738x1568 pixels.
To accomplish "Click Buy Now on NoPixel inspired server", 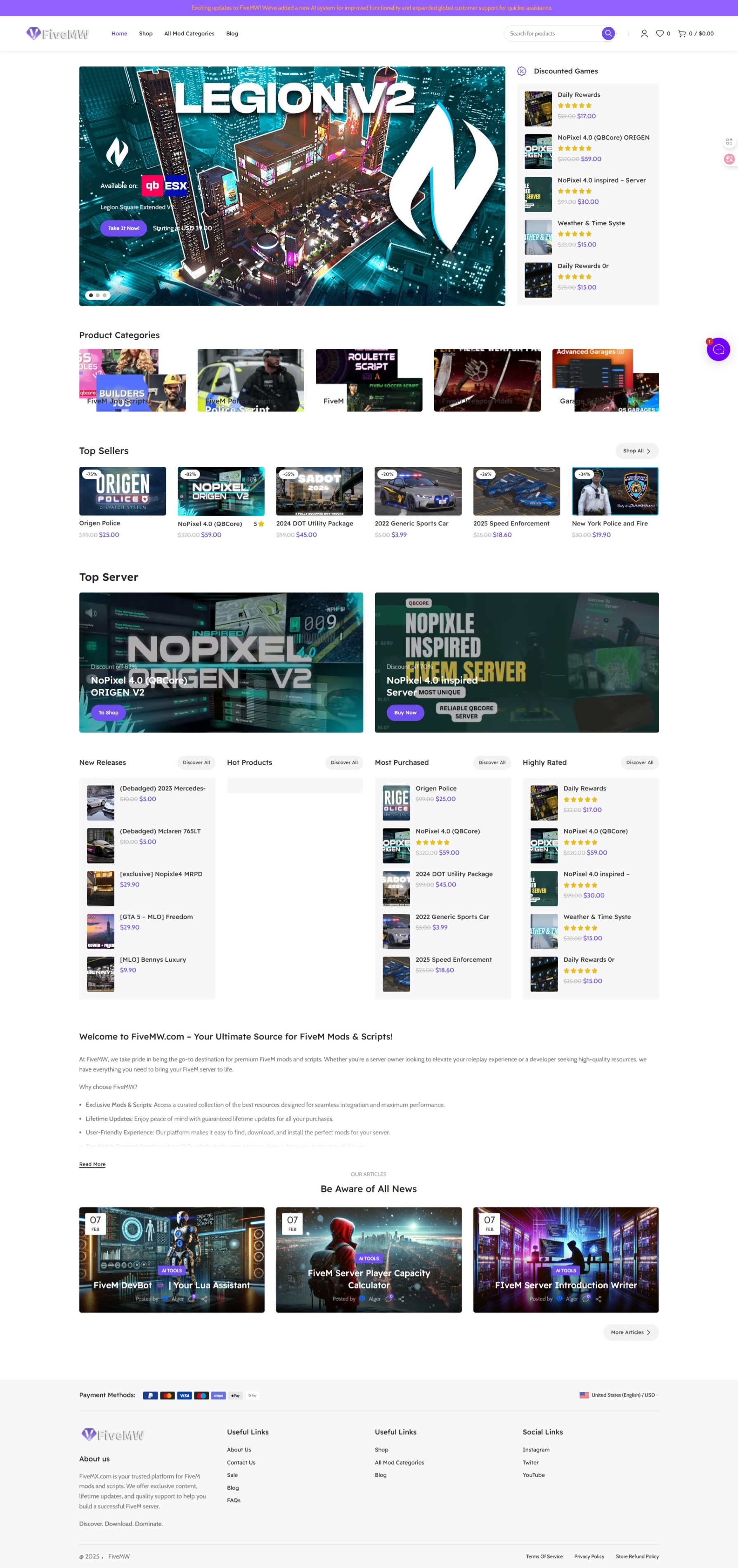I will point(405,713).
